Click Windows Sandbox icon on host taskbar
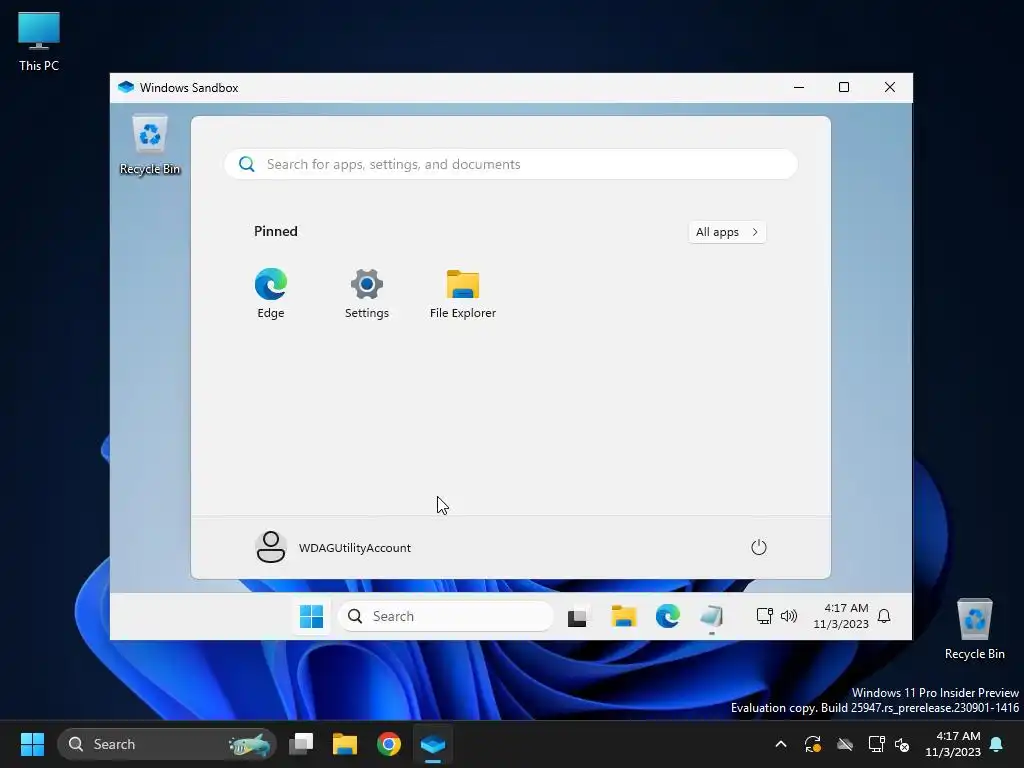The height and width of the screenshot is (768, 1024). click(x=432, y=744)
